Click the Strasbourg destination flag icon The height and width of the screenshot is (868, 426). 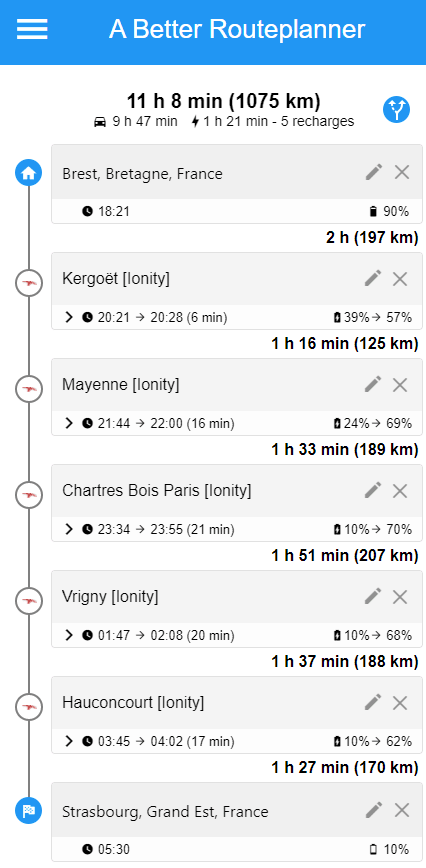pos(29,811)
